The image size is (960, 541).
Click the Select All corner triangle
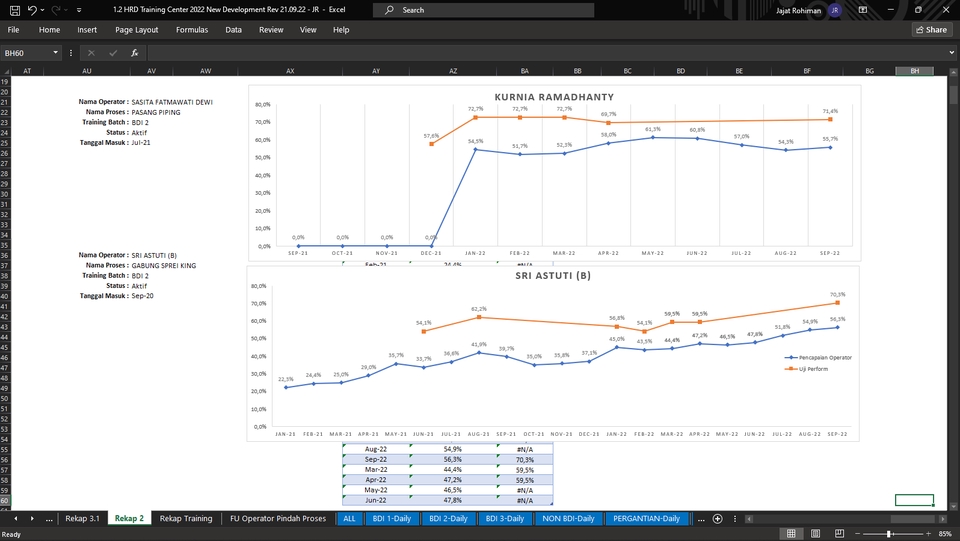coord(5,71)
